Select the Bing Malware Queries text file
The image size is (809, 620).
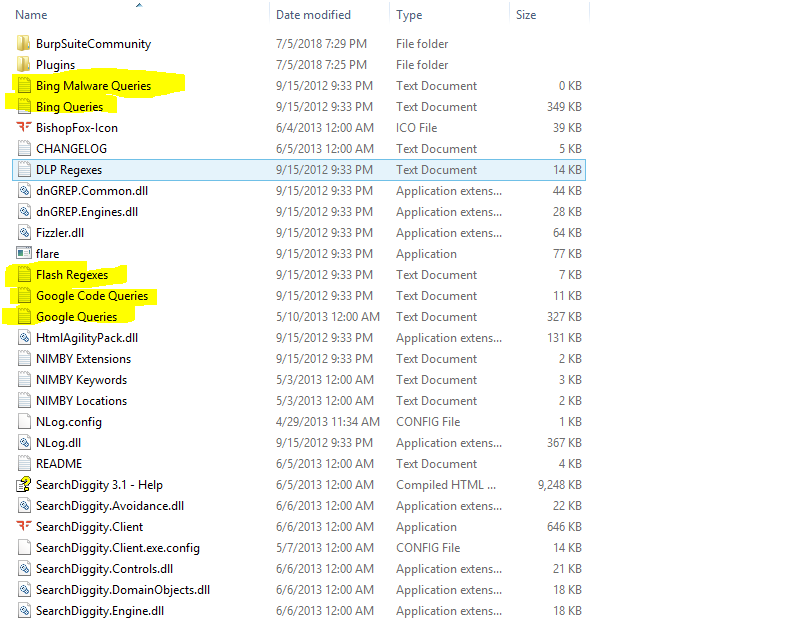pyautogui.click(x=93, y=86)
